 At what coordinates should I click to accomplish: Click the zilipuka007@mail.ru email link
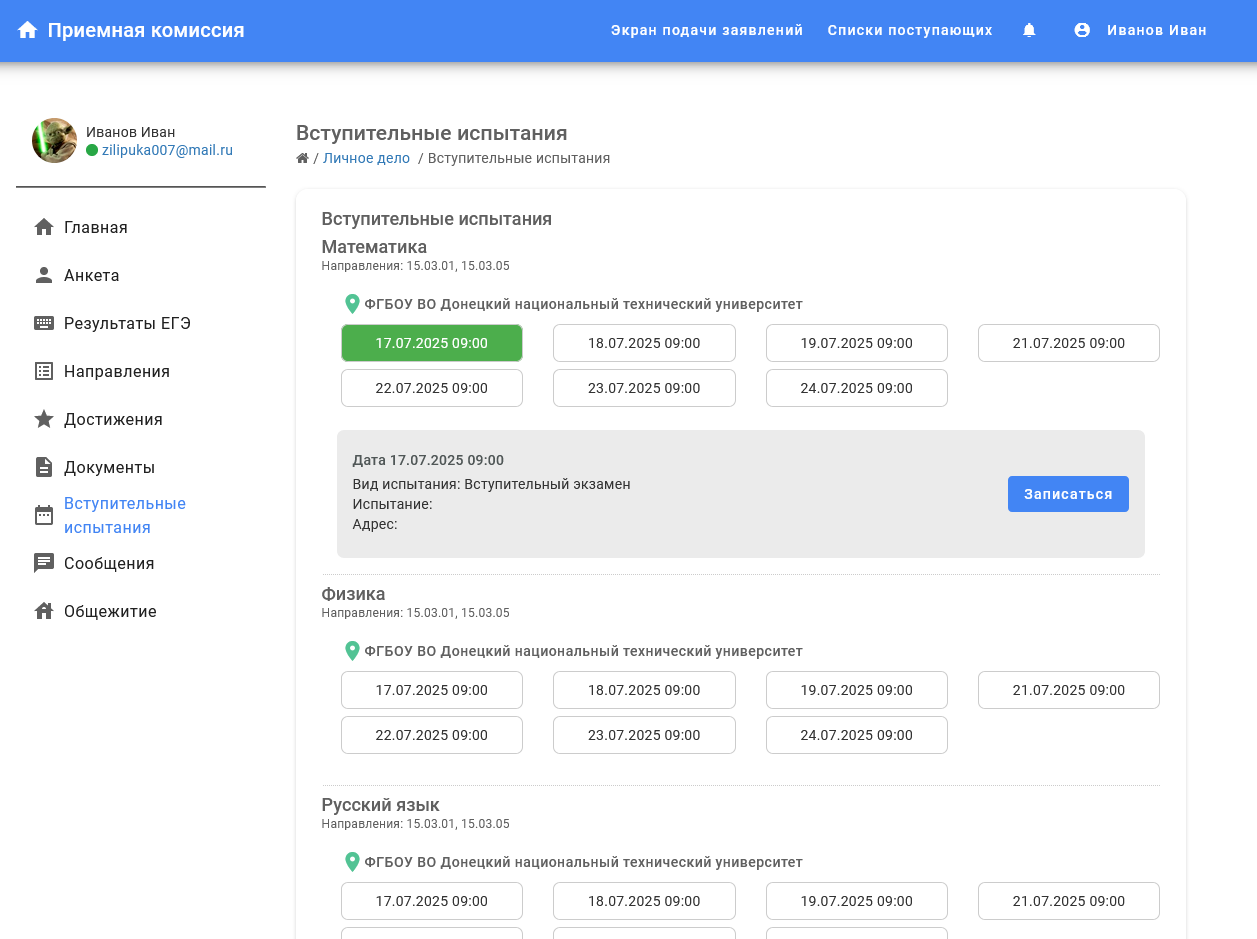pos(167,150)
